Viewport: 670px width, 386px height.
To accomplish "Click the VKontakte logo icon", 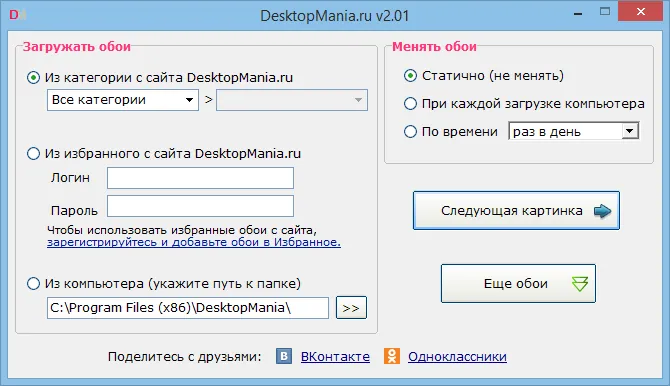I will click(x=284, y=356).
